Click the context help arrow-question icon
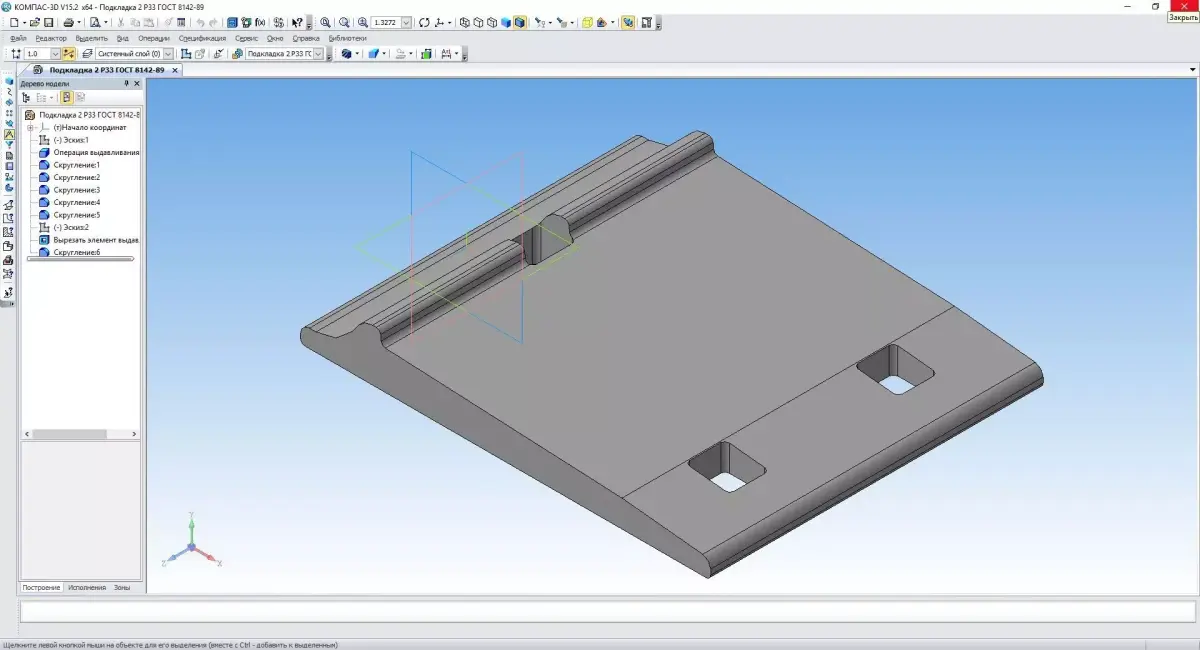The width and height of the screenshot is (1200, 650). (297, 22)
